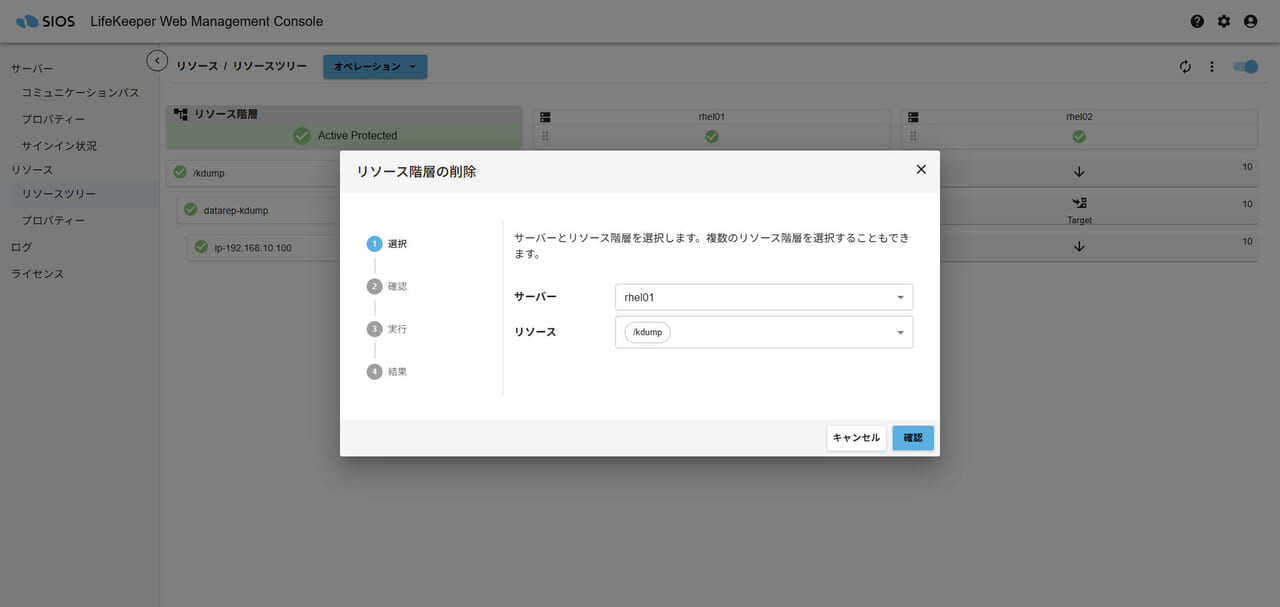Select the ip-192.168.10.100 resource tree item
Image resolution: width=1280 pixels, height=607 pixels.
point(253,247)
